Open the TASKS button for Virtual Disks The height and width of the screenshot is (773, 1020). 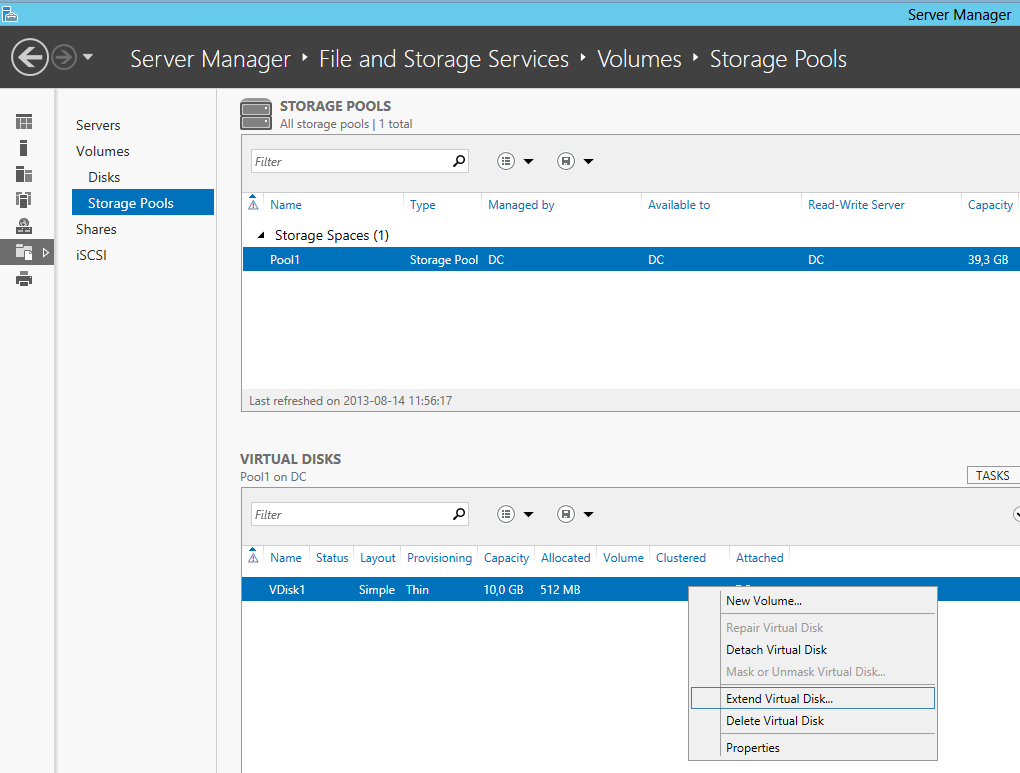(992, 476)
